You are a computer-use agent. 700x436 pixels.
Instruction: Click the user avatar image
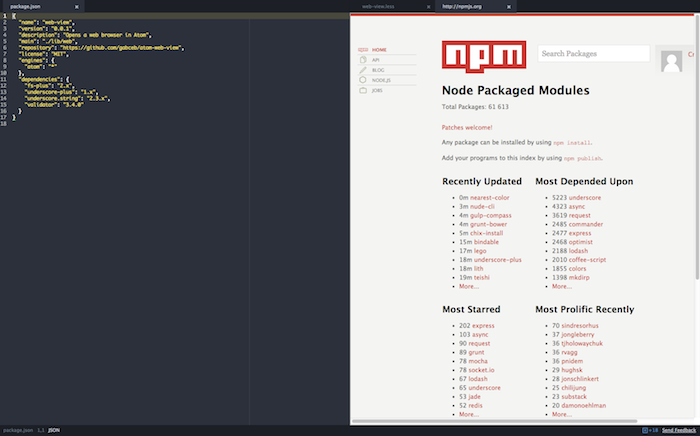click(671, 61)
